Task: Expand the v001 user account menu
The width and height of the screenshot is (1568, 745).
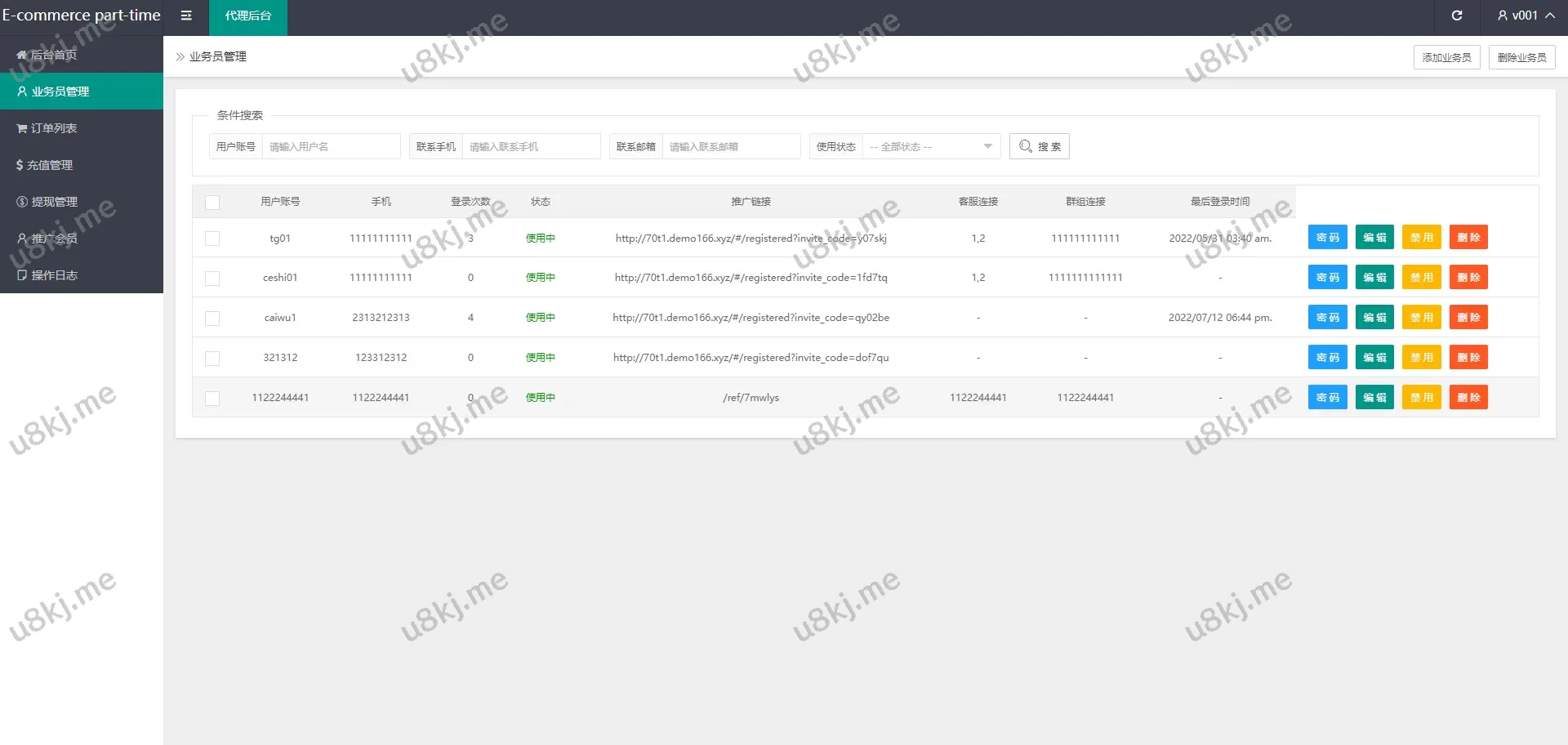Action: click(1525, 16)
